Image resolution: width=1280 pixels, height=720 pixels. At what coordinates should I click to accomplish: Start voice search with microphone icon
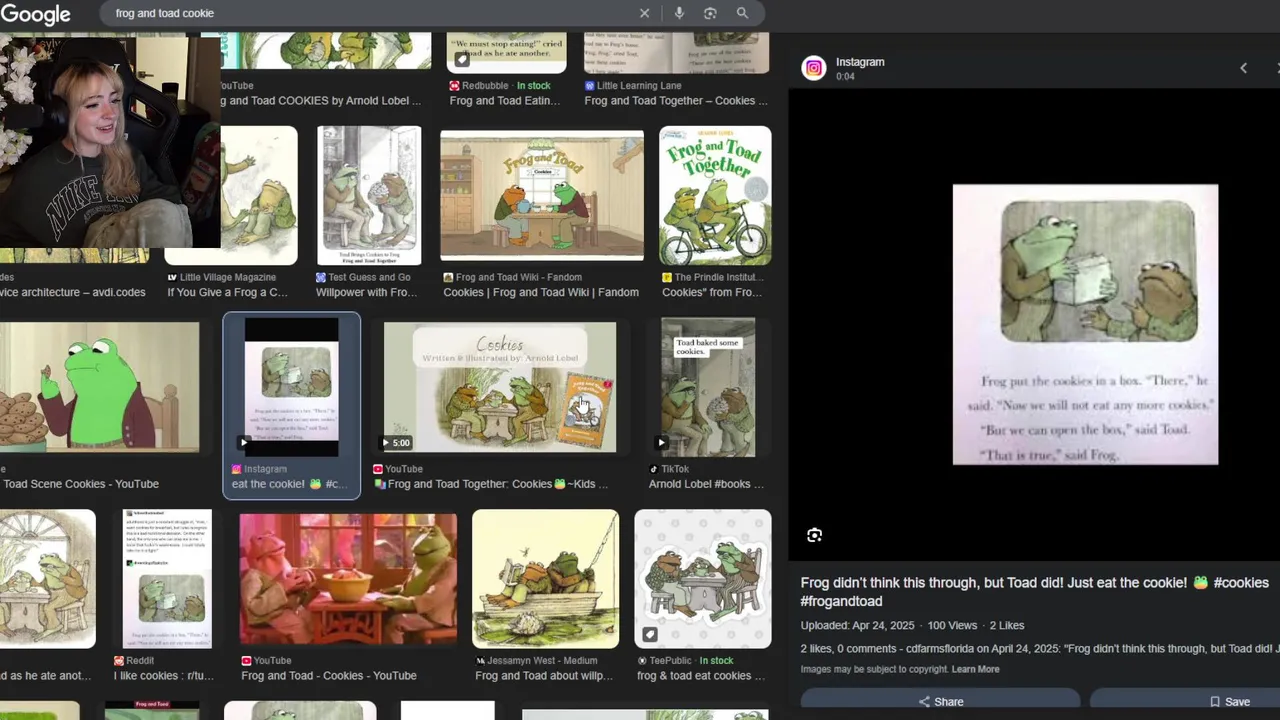coord(679,13)
